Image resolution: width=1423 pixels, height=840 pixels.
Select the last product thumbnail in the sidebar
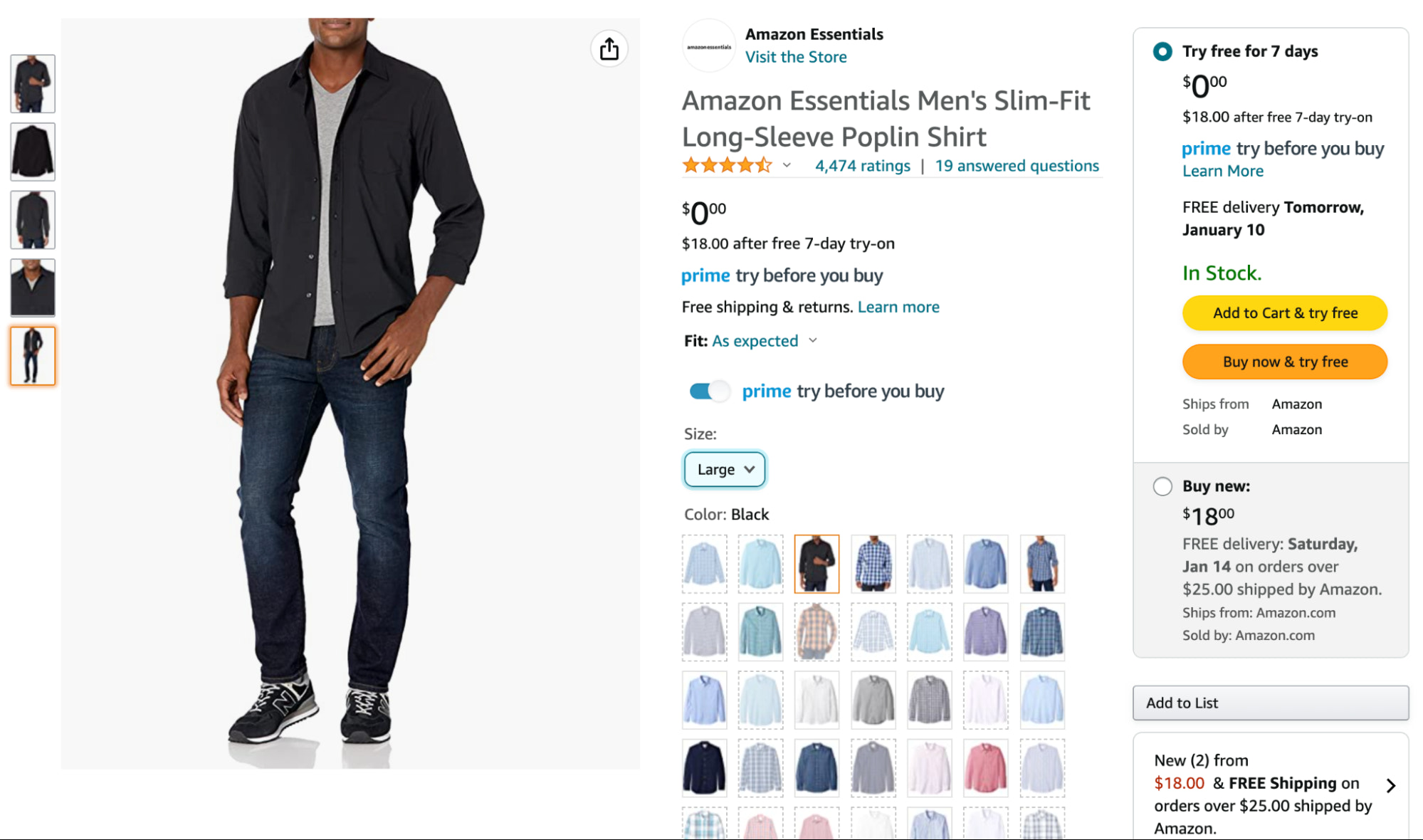coord(32,356)
